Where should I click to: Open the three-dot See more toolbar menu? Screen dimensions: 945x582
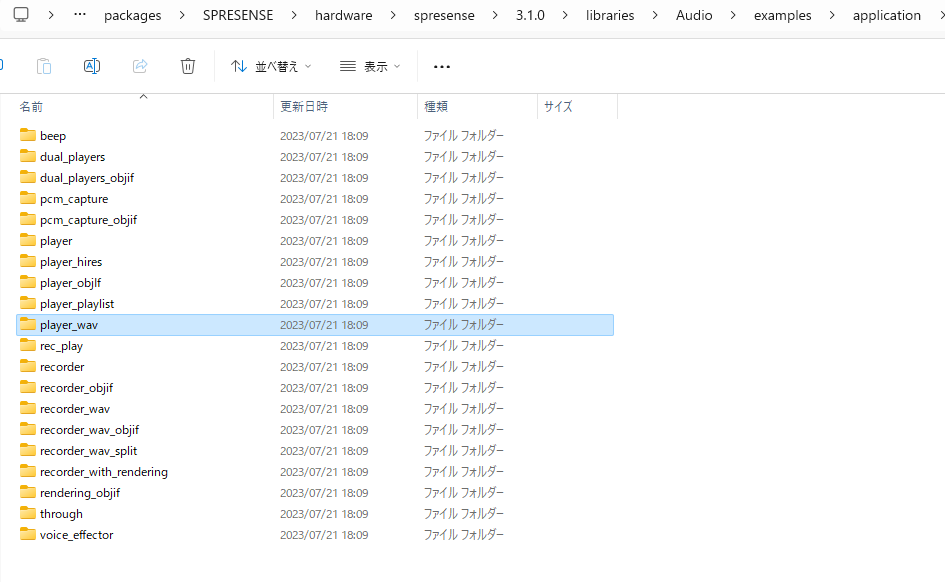pyautogui.click(x=442, y=66)
